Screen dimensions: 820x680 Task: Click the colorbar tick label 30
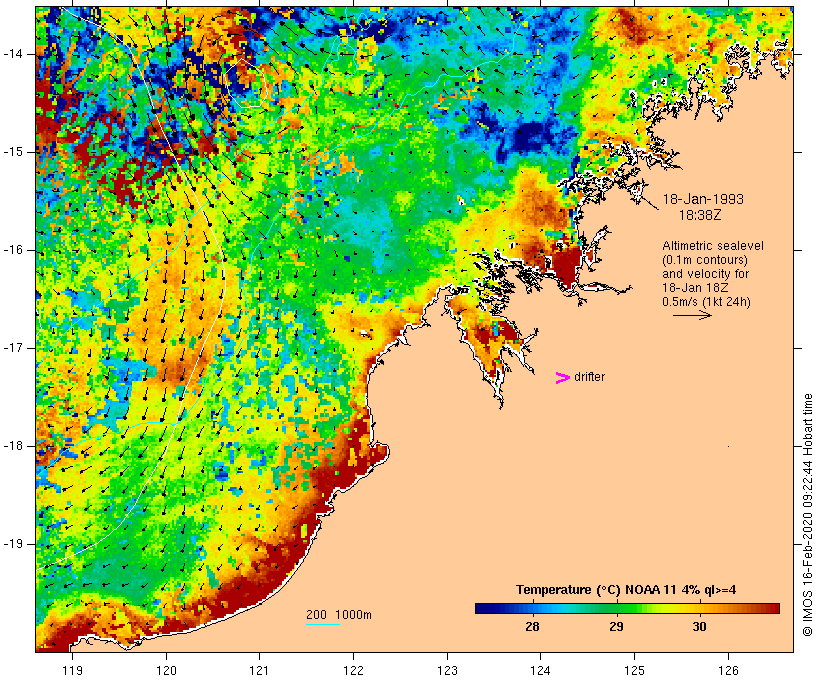pos(700,627)
